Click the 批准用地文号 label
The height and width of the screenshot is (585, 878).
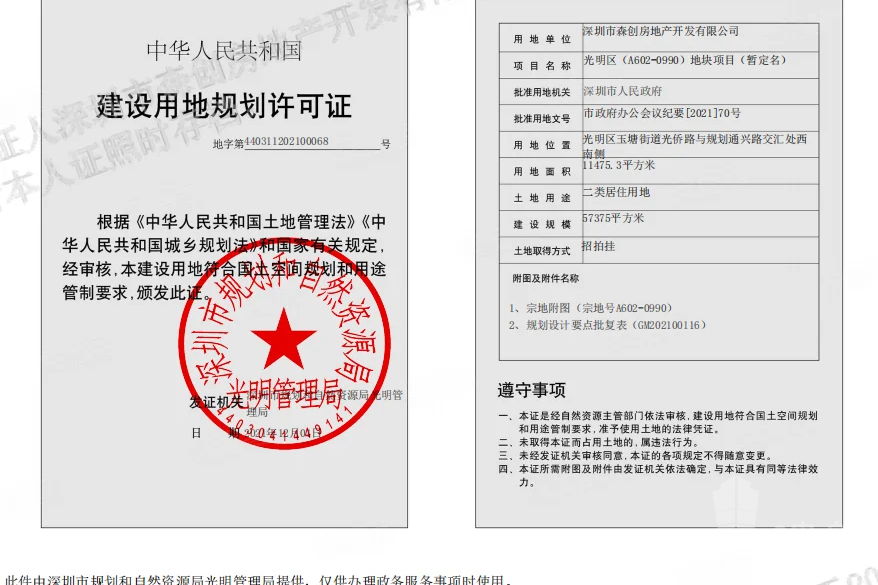coord(542,119)
